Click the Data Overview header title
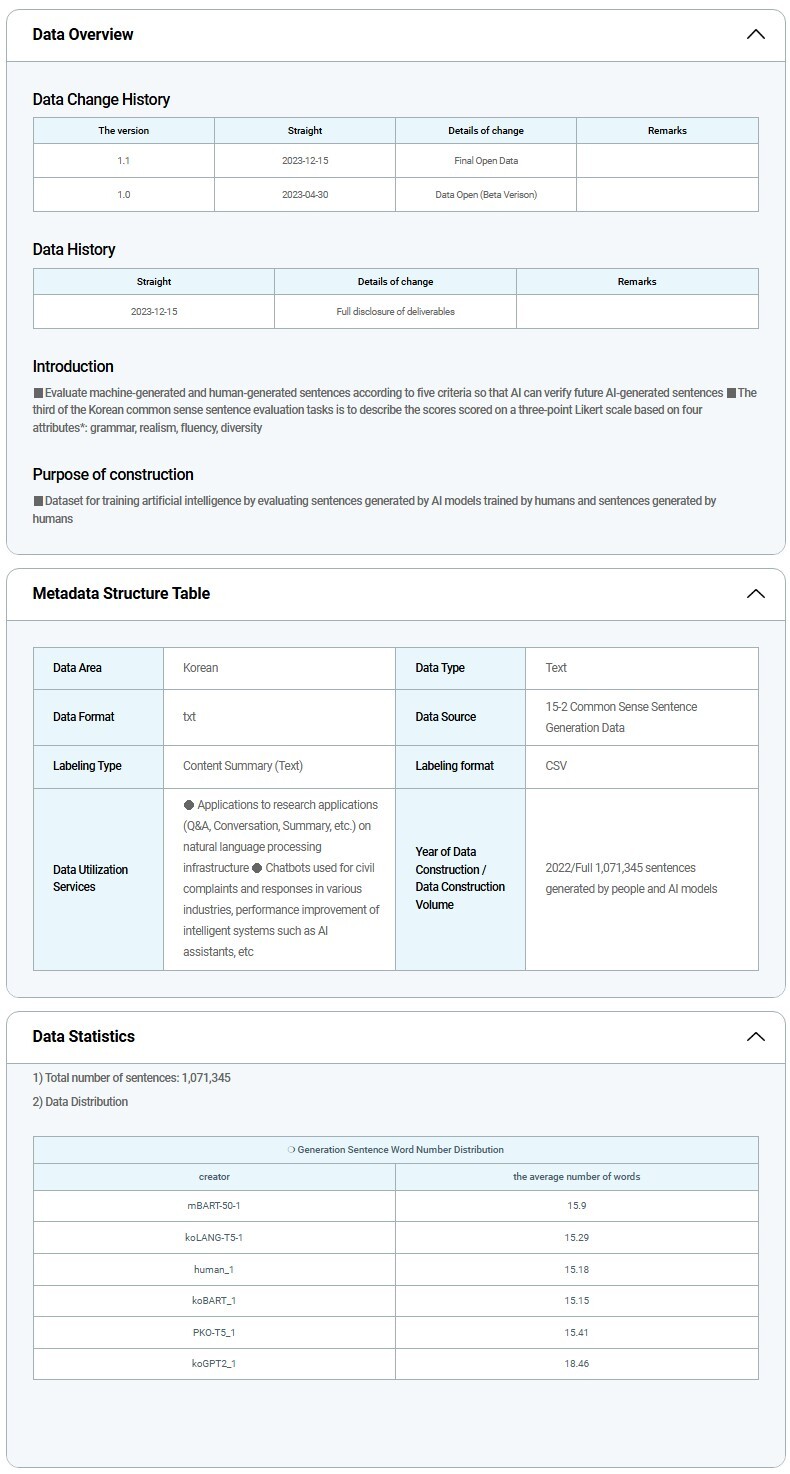790x1474 pixels. [x=83, y=35]
